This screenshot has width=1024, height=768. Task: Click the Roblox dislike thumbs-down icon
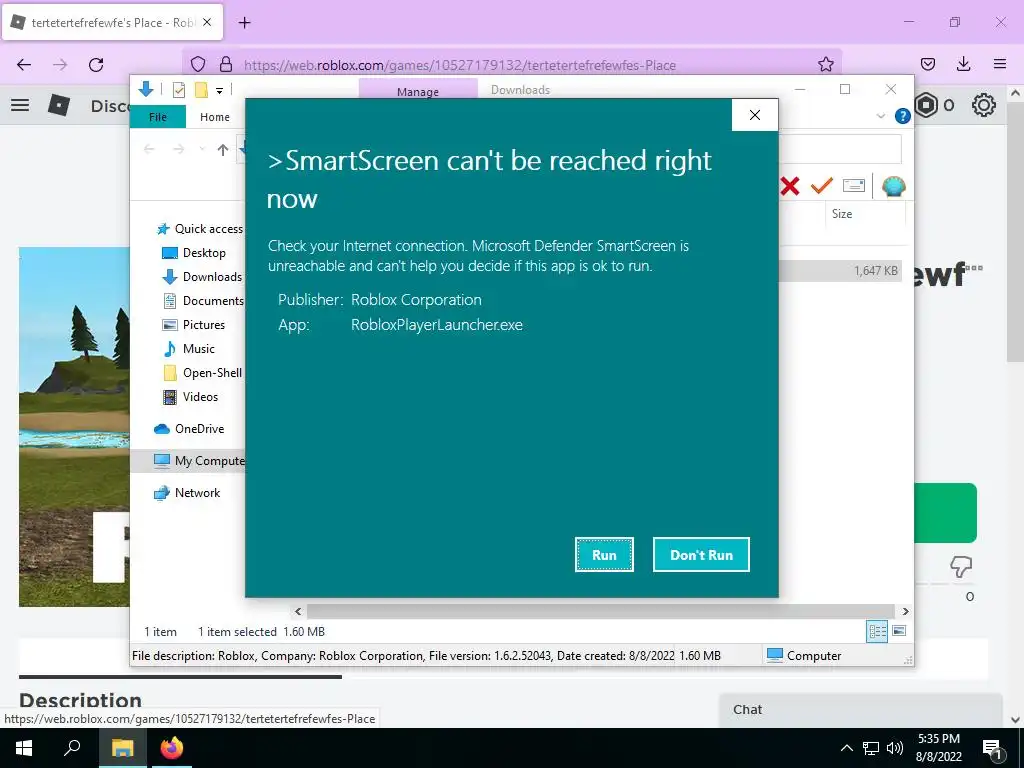[x=961, y=566]
